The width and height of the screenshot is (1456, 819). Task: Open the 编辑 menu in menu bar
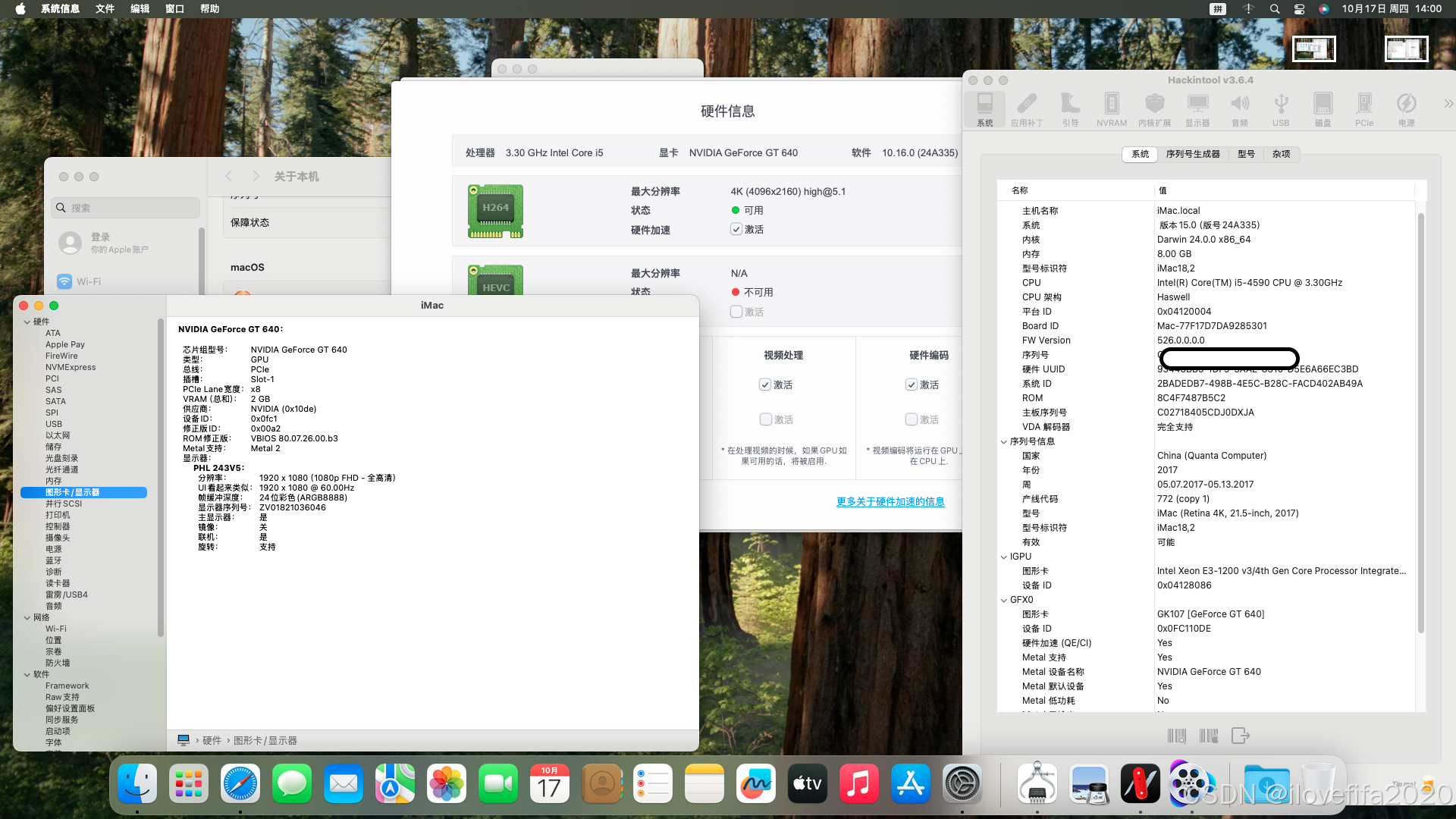(140, 8)
